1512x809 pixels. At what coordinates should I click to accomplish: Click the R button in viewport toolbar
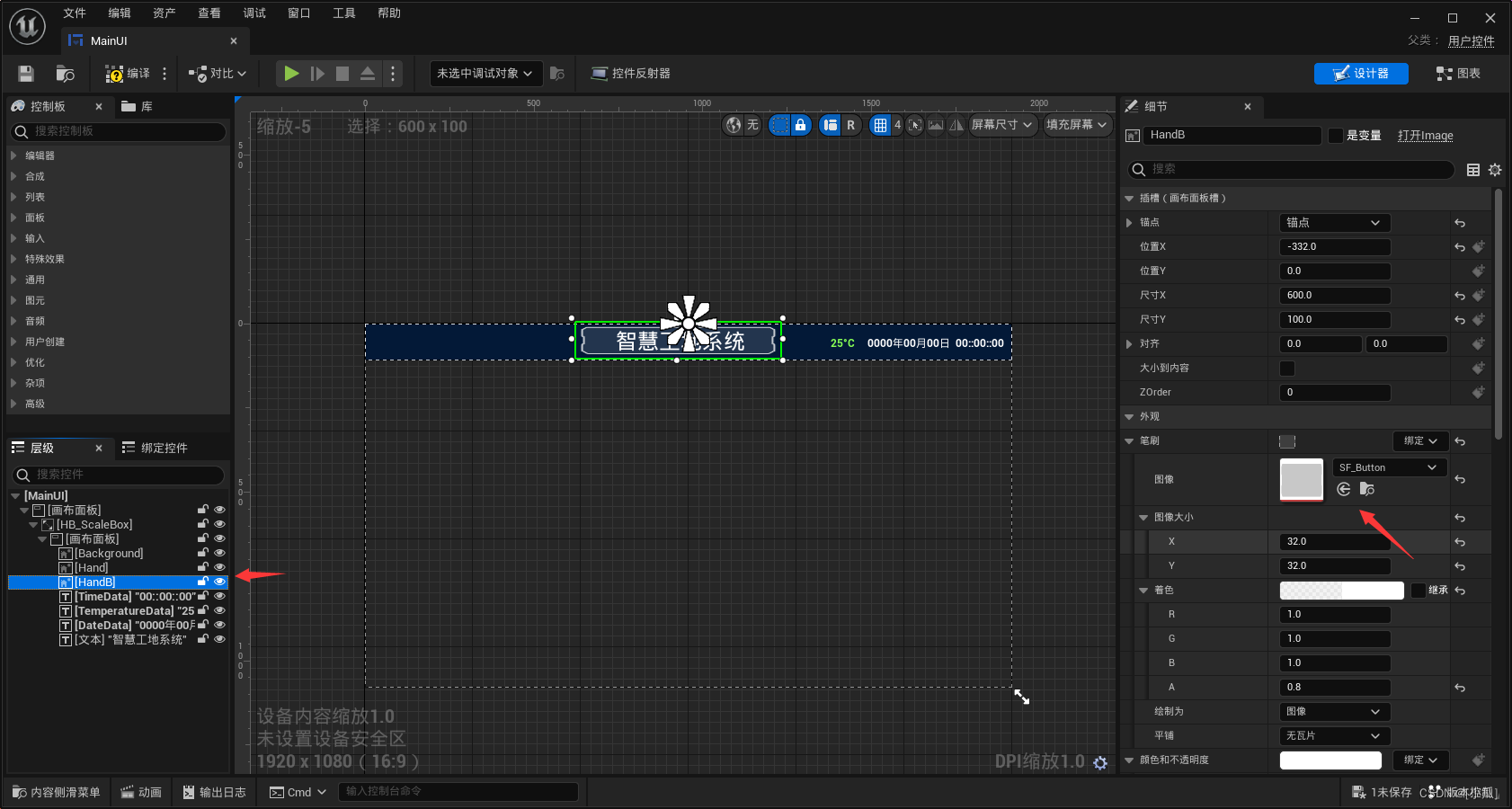click(850, 125)
